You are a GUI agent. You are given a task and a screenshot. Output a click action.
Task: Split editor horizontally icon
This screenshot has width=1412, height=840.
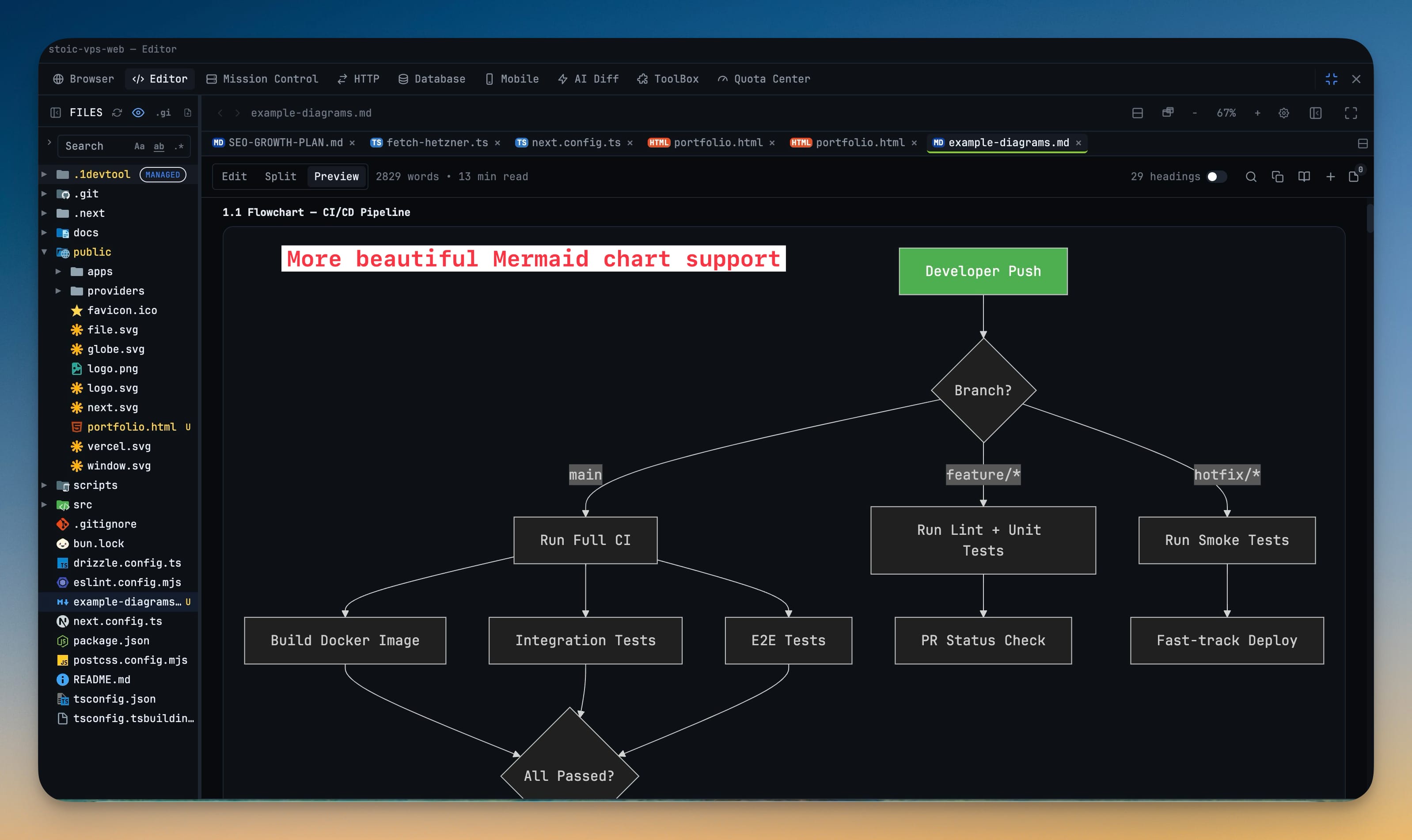click(x=1137, y=113)
